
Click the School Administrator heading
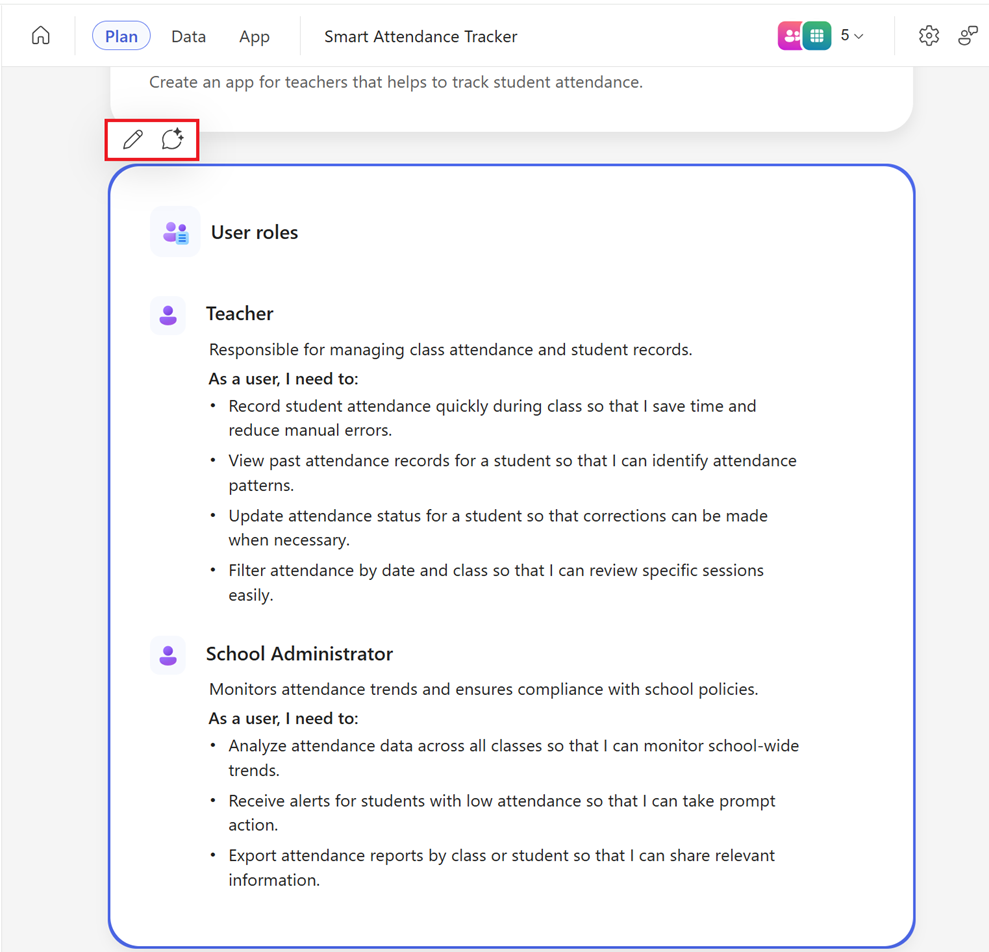(299, 654)
